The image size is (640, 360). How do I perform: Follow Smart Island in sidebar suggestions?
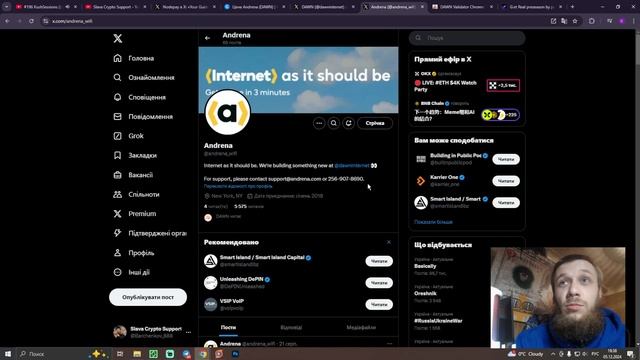pos(506,202)
